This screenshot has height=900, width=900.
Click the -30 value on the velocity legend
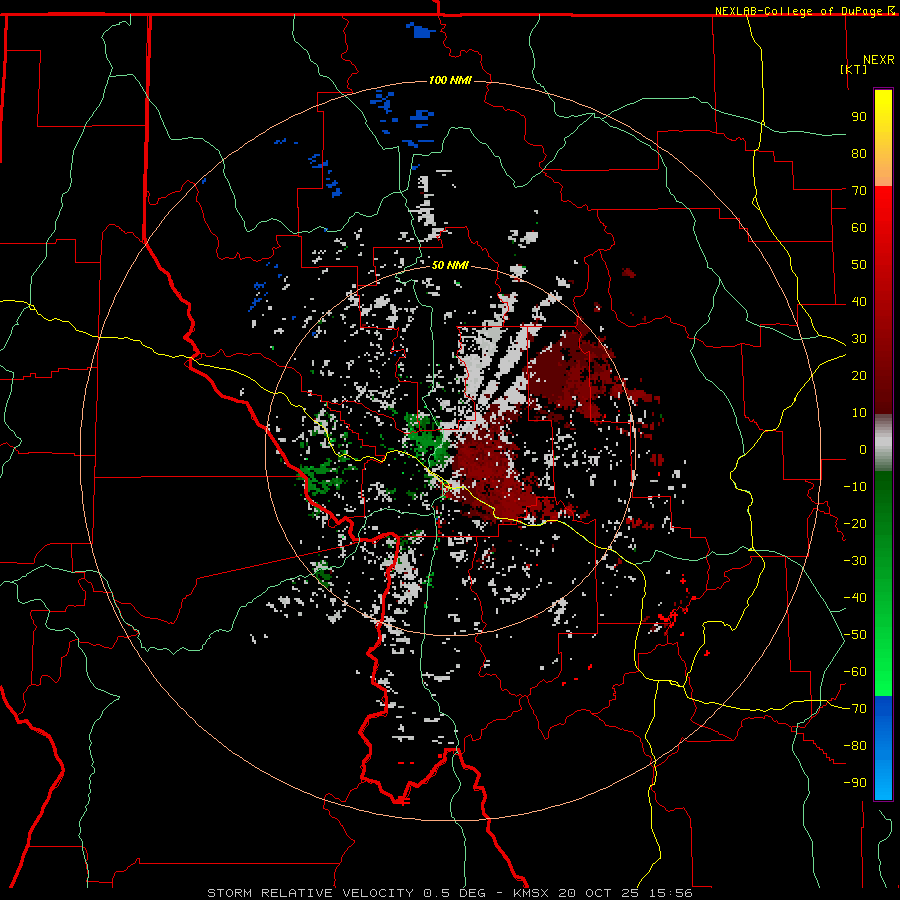point(855,561)
